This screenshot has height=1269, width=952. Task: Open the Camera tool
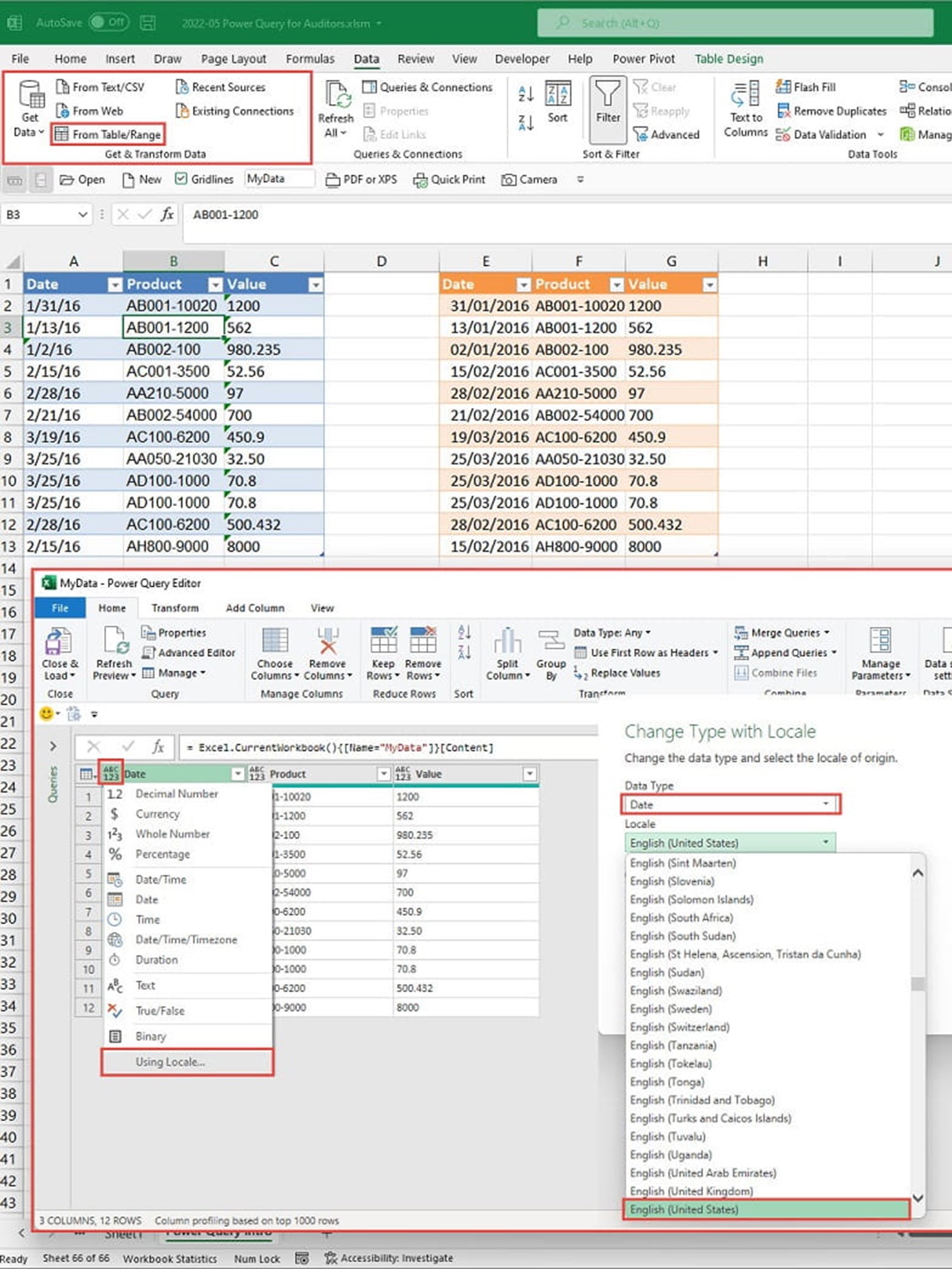click(x=509, y=180)
